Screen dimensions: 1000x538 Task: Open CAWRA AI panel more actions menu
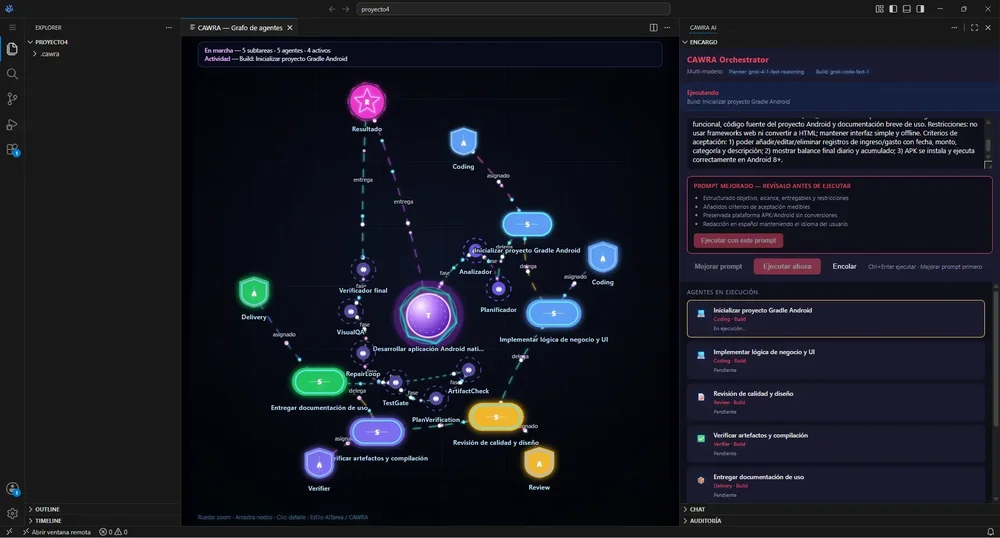(x=954, y=27)
